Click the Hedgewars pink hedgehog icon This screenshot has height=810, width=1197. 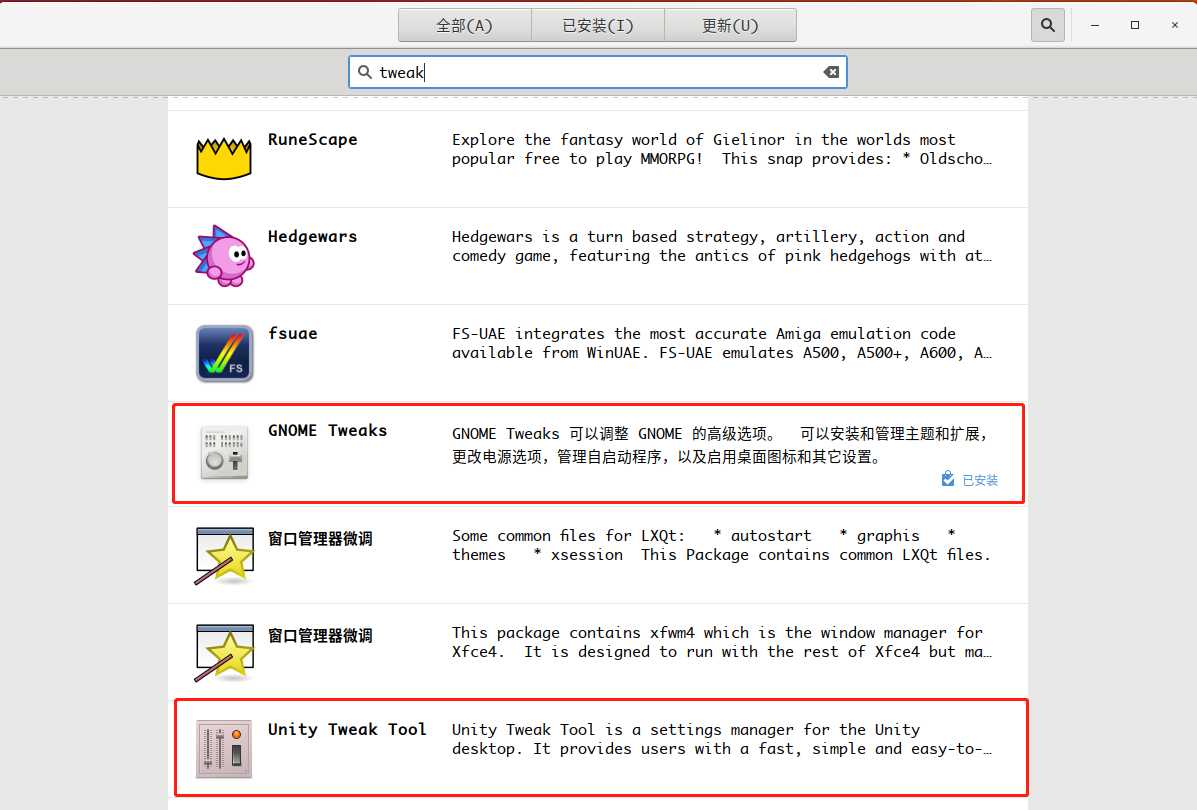pyautogui.click(x=224, y=256)
